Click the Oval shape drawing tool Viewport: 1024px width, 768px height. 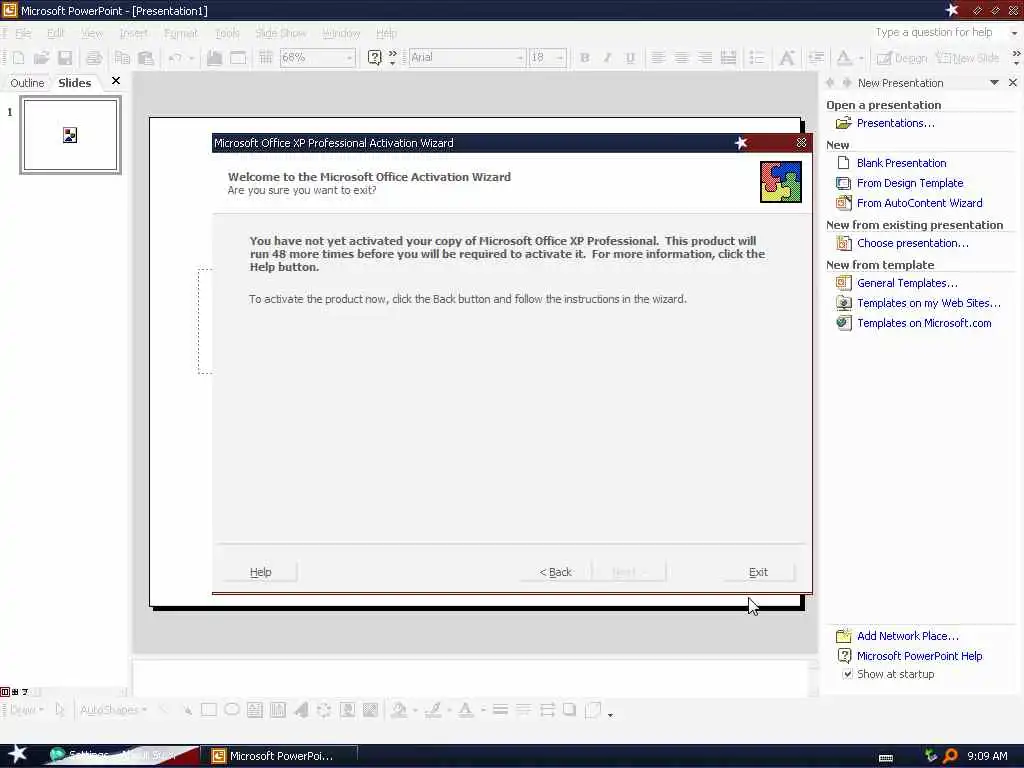pos(232,709)
